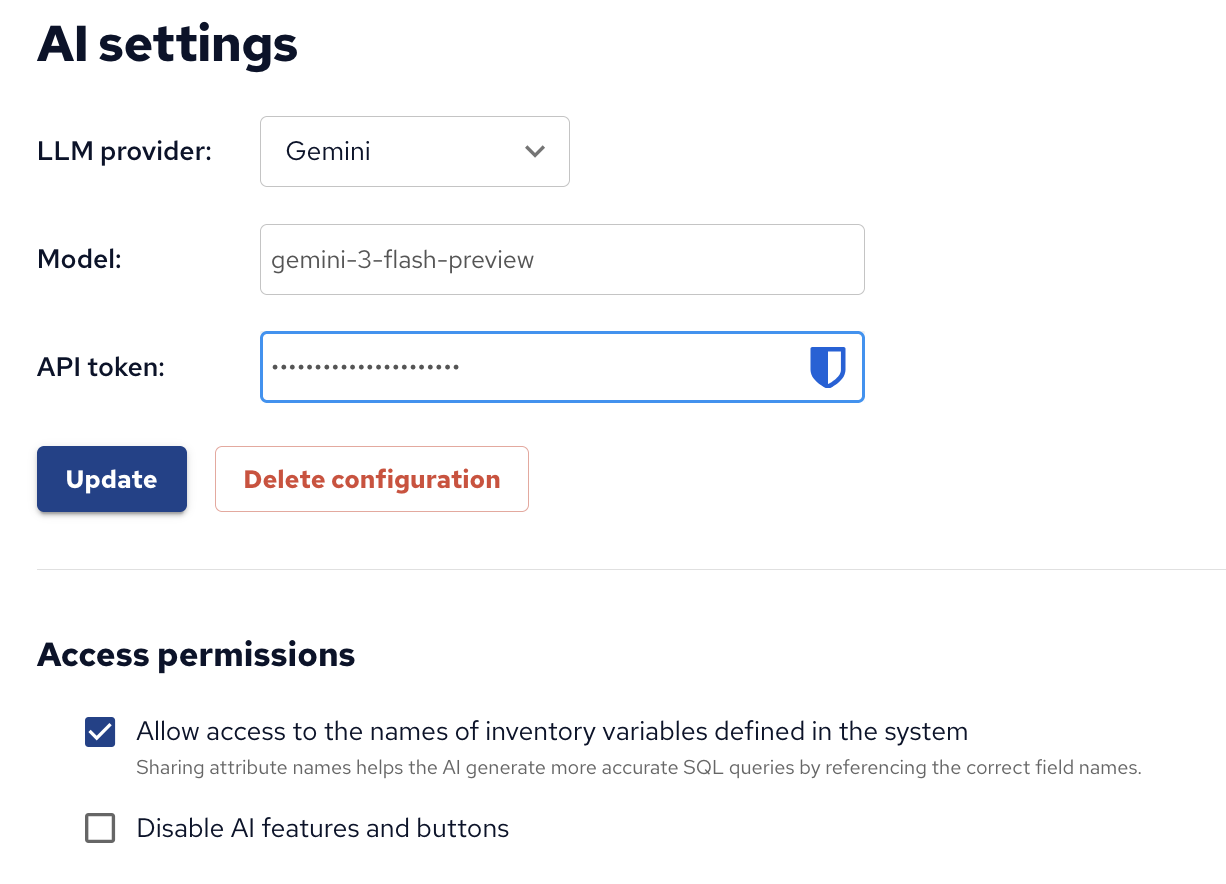Click the divider line above Access permissions
The height and width of the screenshot is (884, 1226).
(x=630, y=569)
